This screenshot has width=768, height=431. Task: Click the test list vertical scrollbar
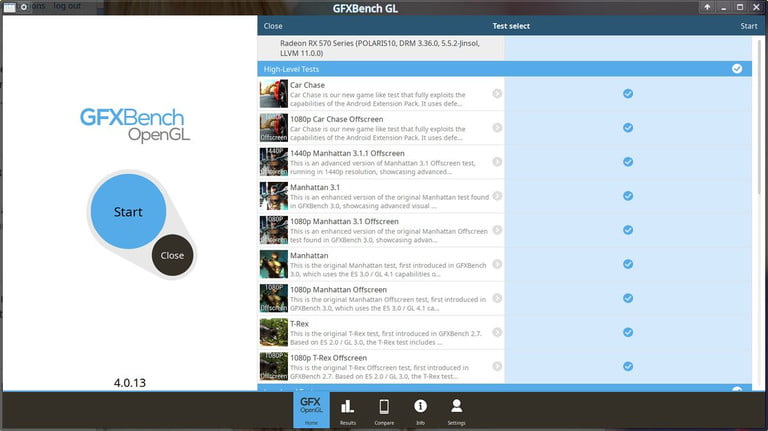click(760, 118)
